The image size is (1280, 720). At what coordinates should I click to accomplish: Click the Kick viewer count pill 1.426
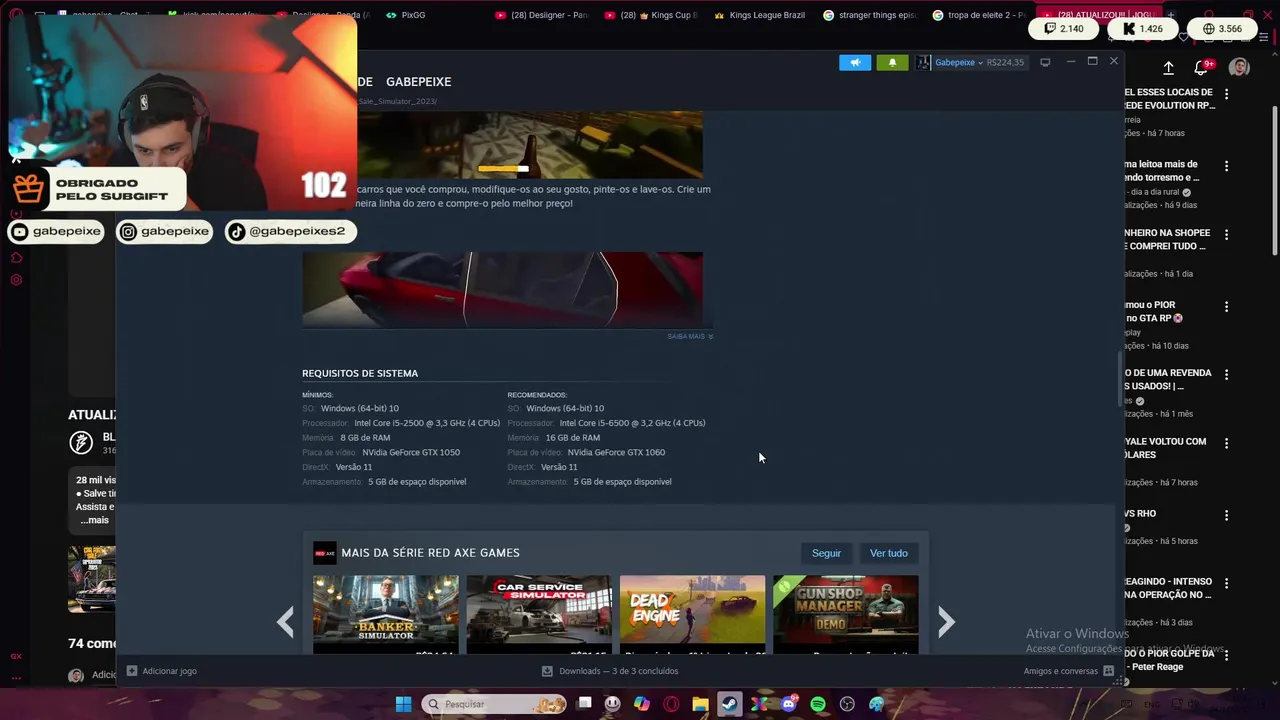click(x=1141, y=29)
